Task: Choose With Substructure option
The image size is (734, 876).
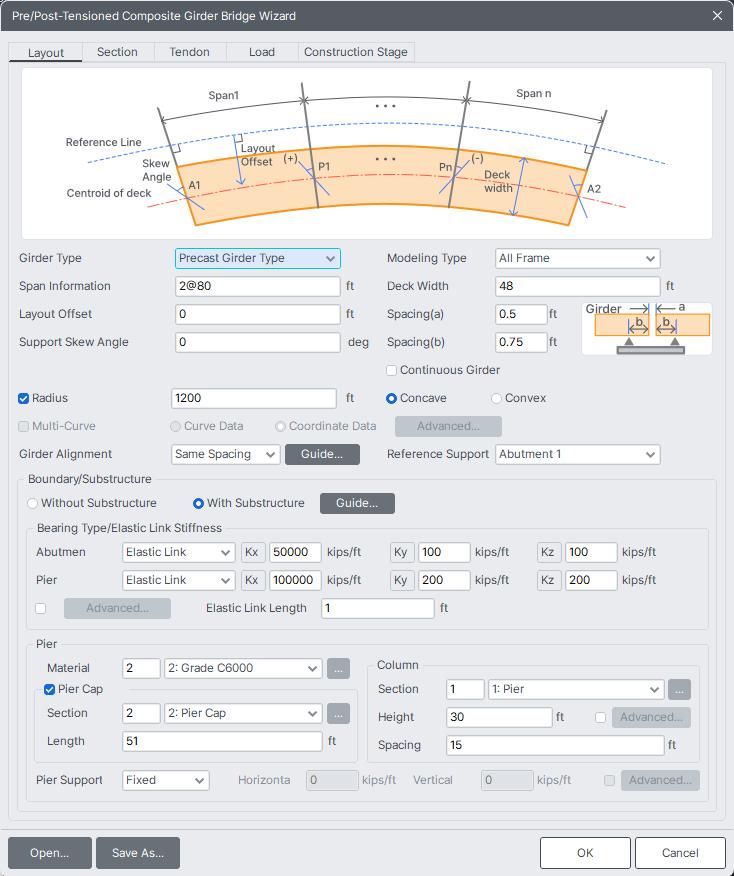Action: point(198,503)
